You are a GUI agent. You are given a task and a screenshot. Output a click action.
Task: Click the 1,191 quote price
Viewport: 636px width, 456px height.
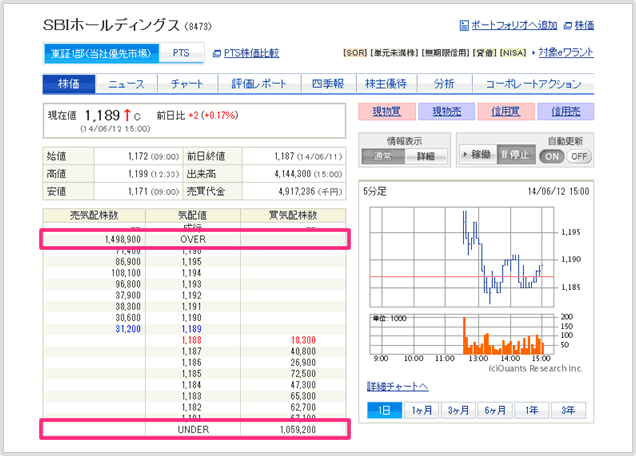(x=191, y=306)
